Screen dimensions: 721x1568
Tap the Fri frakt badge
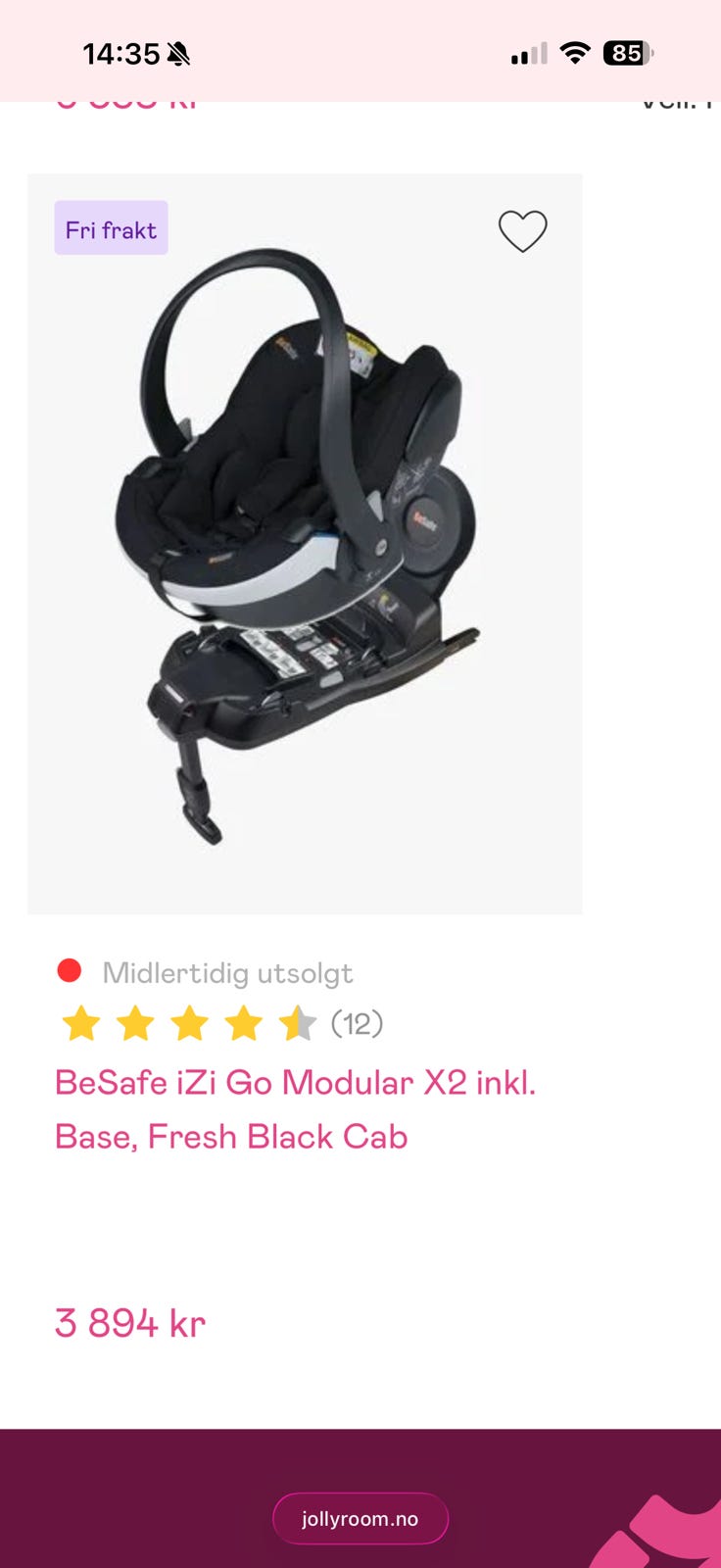(111, 228)
